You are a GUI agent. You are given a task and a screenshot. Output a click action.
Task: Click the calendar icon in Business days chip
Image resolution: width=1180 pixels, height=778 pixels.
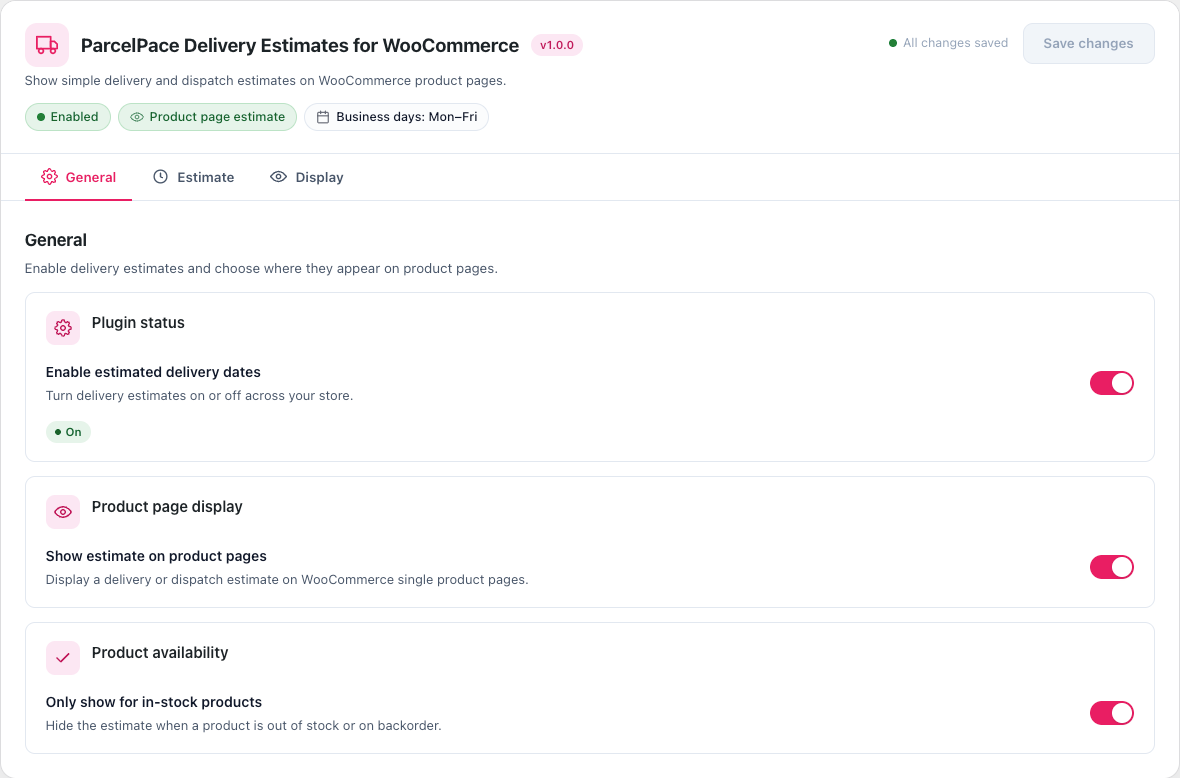(323, 117)
